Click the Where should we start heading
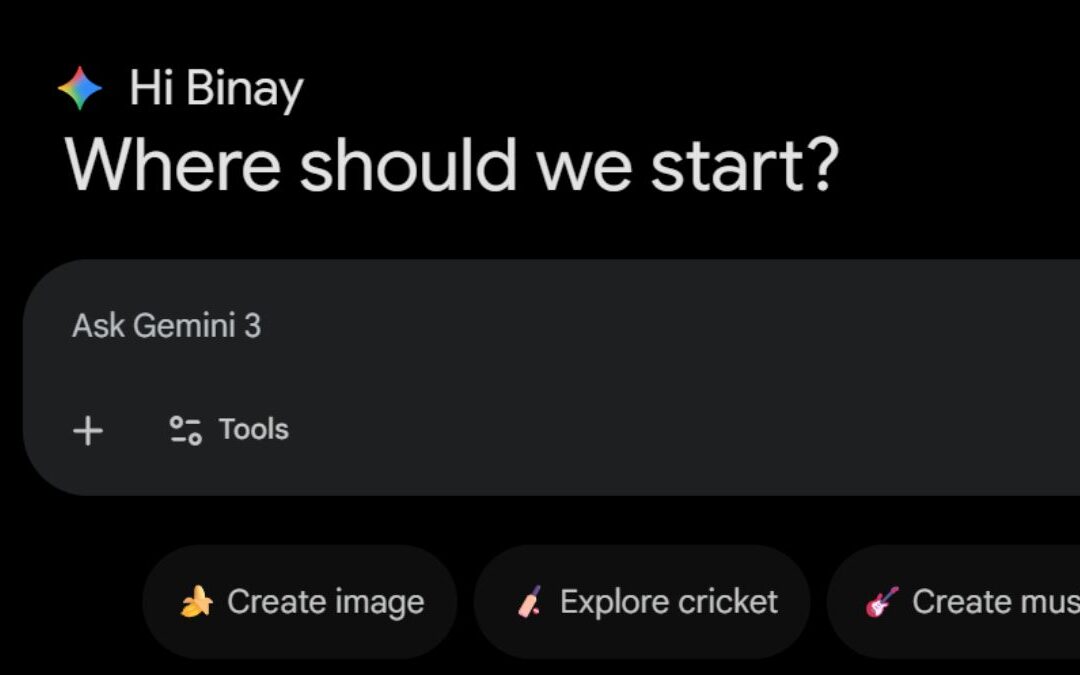Screen dimensions: 1080x675 (x=452, y=163)
